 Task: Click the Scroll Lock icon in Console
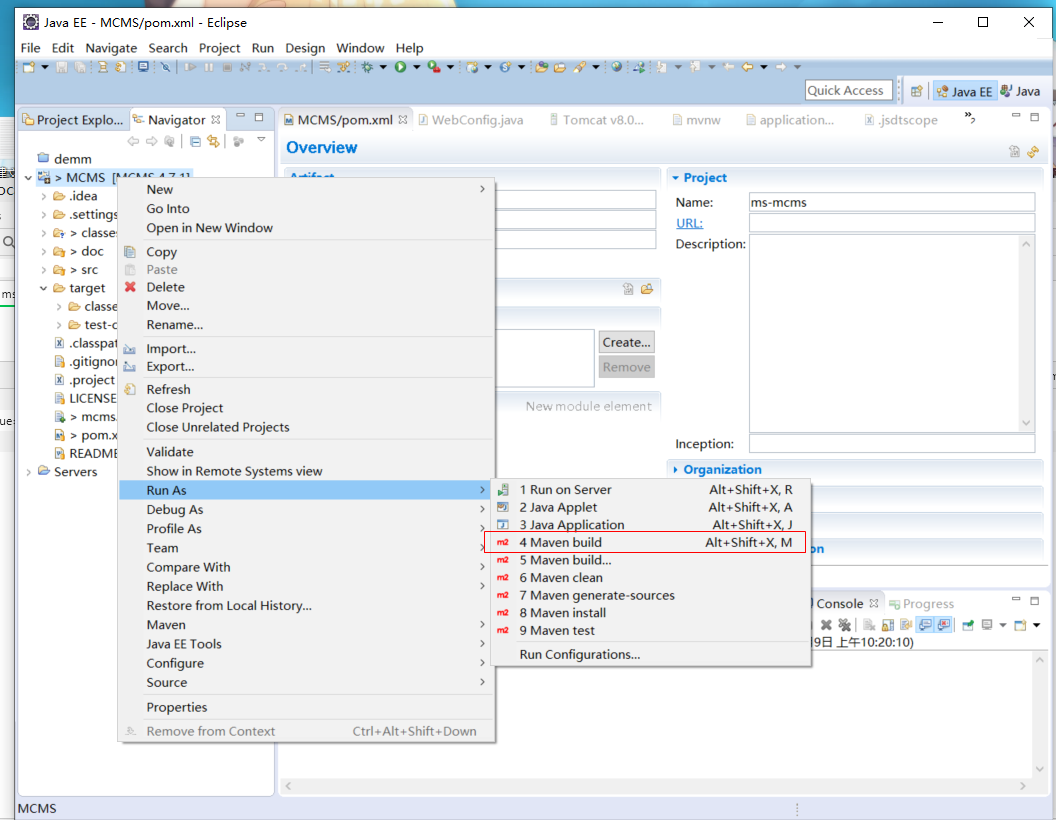(x=888, y=625)
